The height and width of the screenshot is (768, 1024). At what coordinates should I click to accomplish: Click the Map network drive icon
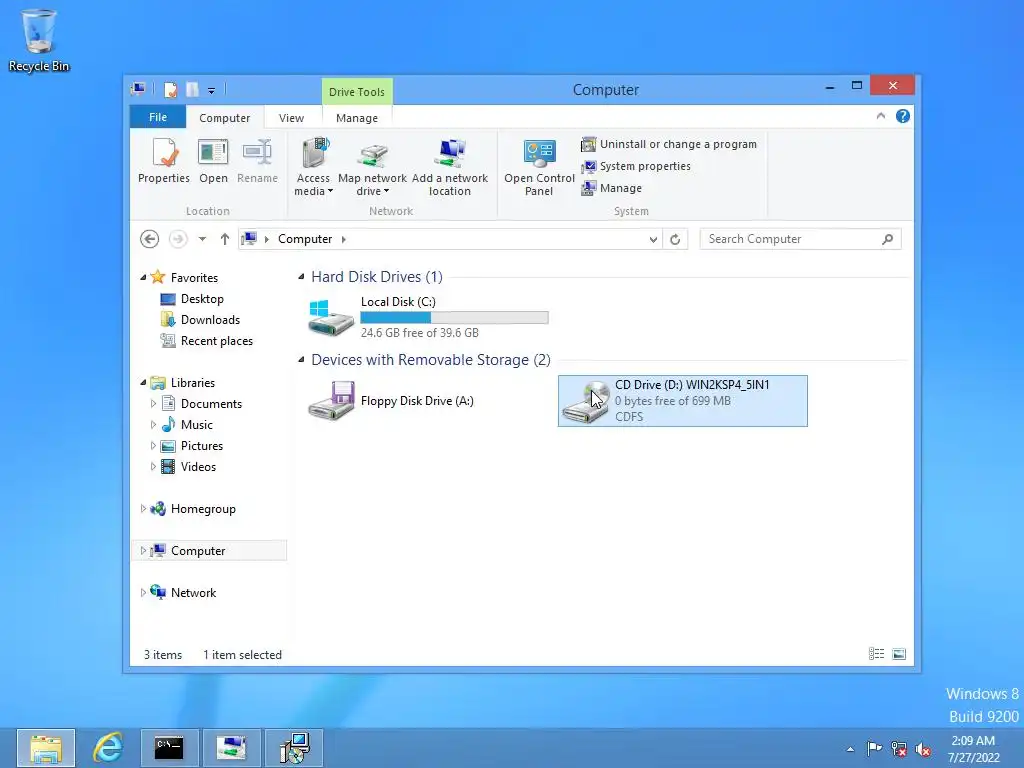point(372,167)
